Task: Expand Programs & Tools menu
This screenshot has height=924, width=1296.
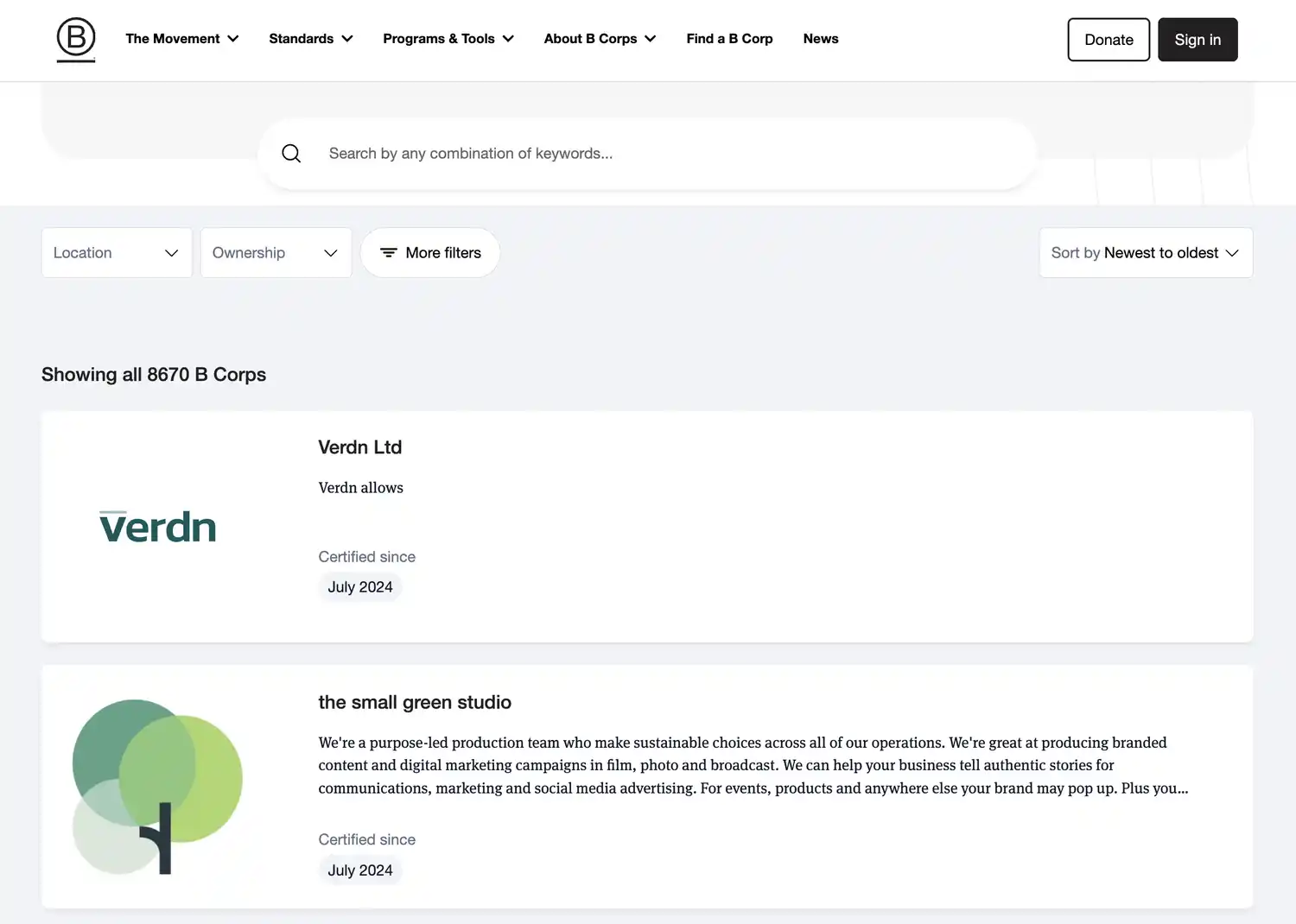Action: [x=448, y=39]
